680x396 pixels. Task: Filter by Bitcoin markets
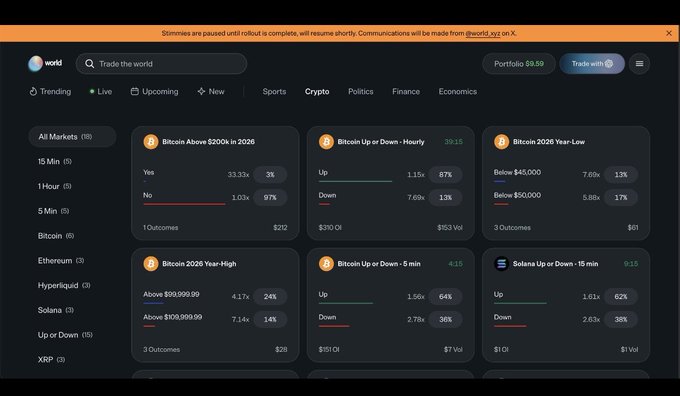(56, 236)
